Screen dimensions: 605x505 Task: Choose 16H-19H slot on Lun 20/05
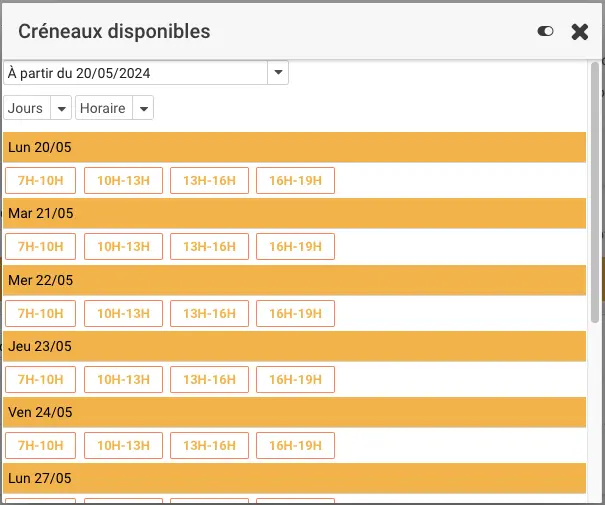click(x=295, y=180)
